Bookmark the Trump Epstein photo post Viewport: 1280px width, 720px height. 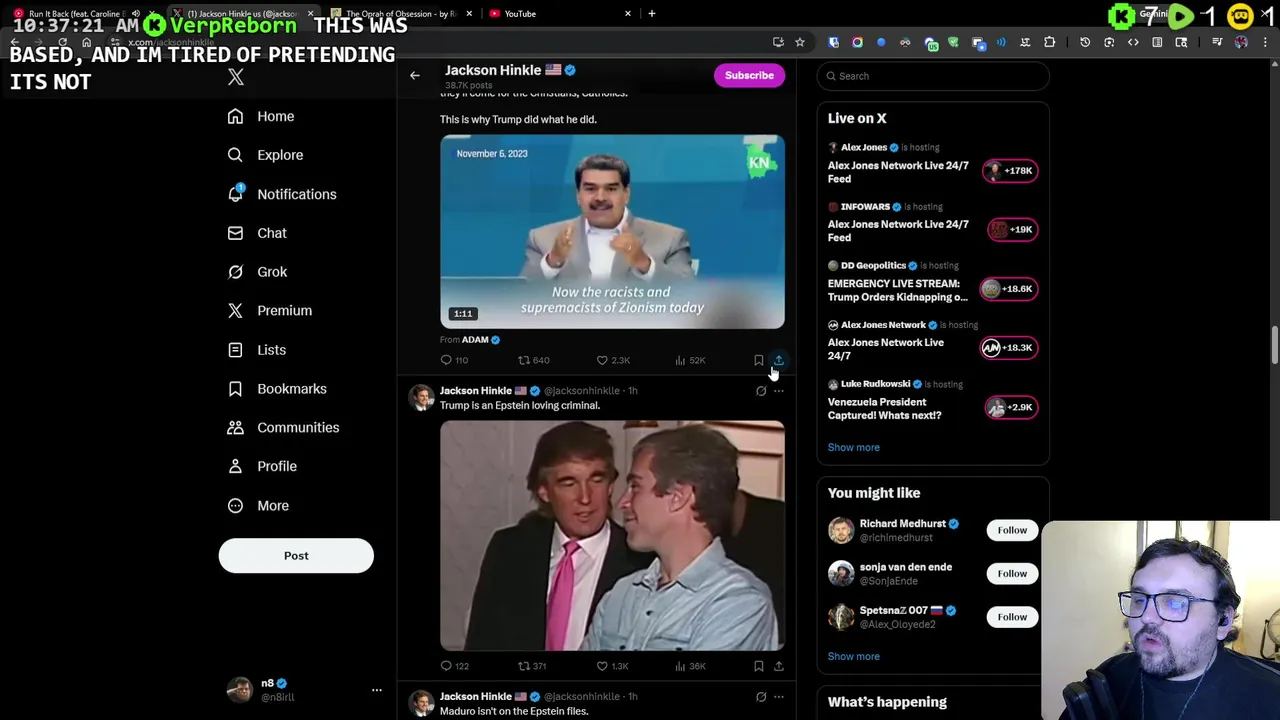758,666
